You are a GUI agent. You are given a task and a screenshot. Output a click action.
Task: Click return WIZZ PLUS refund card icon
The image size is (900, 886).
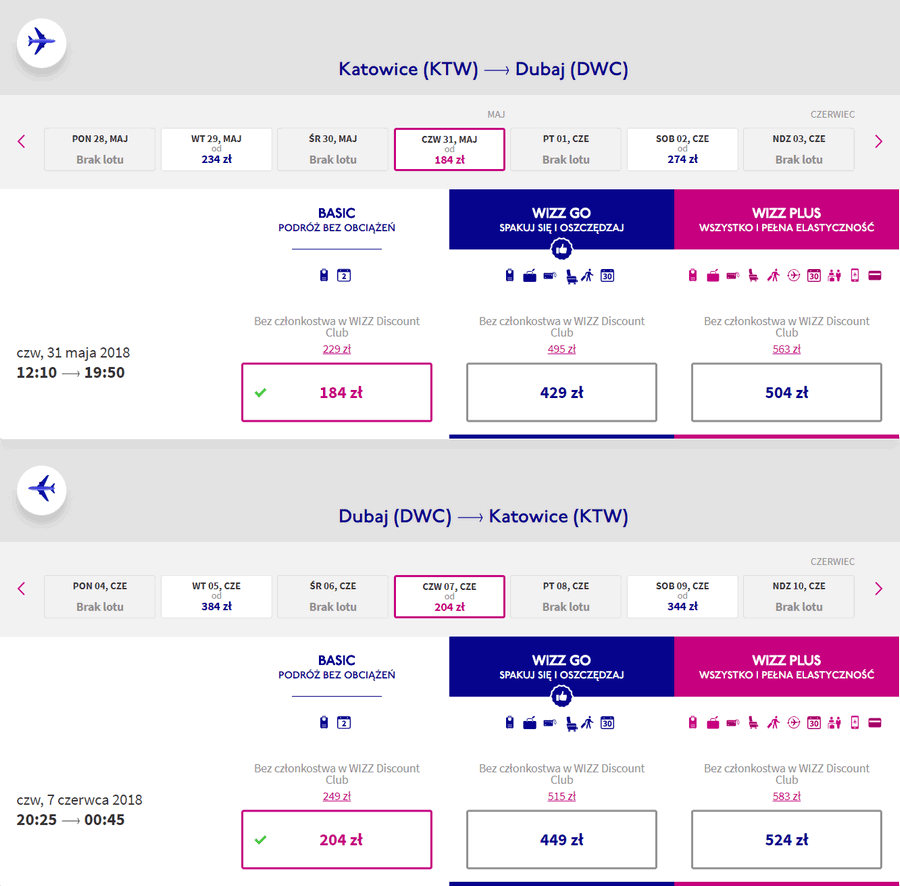[x=875, y=723]
